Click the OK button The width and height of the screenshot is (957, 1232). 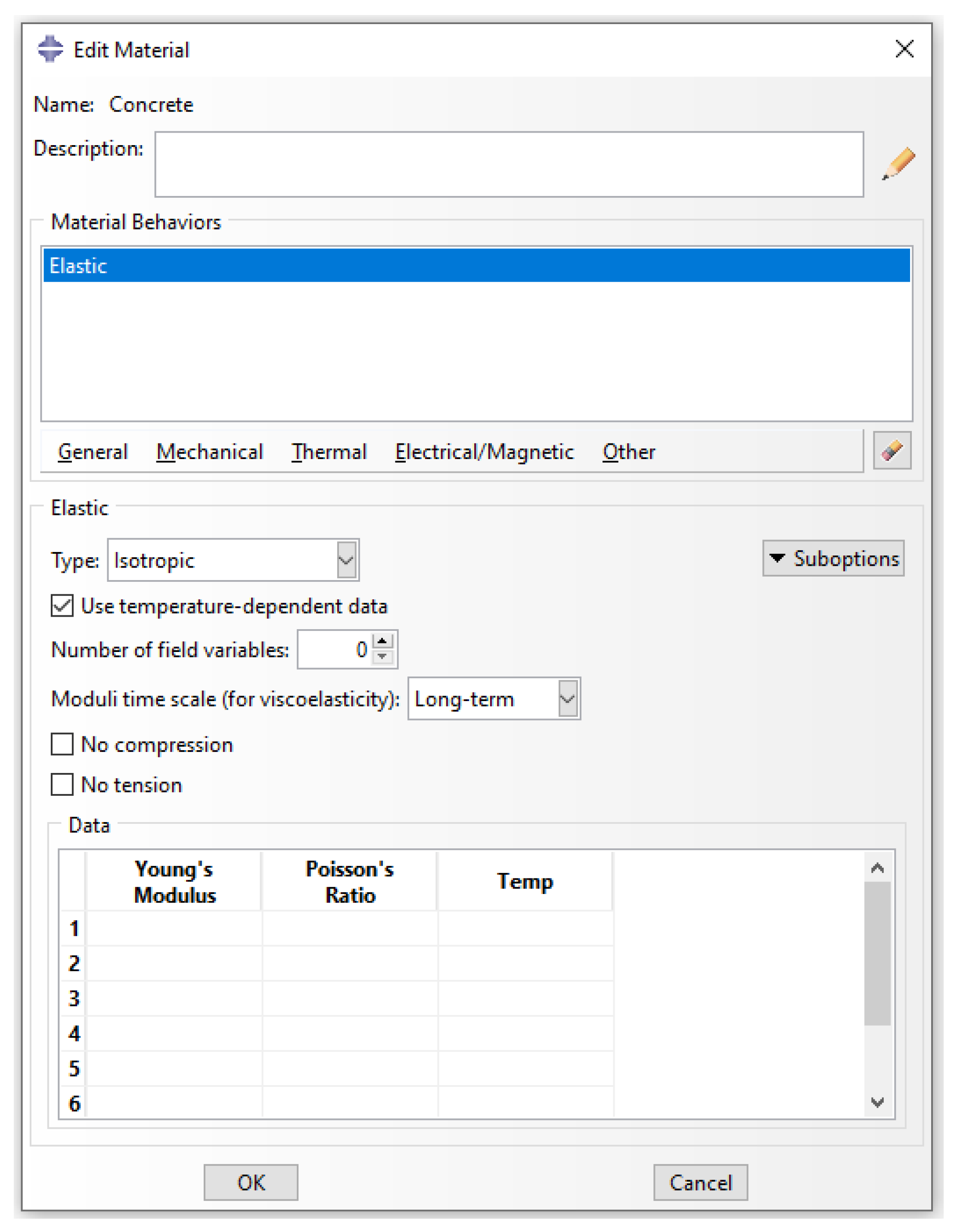[251, 1183]
